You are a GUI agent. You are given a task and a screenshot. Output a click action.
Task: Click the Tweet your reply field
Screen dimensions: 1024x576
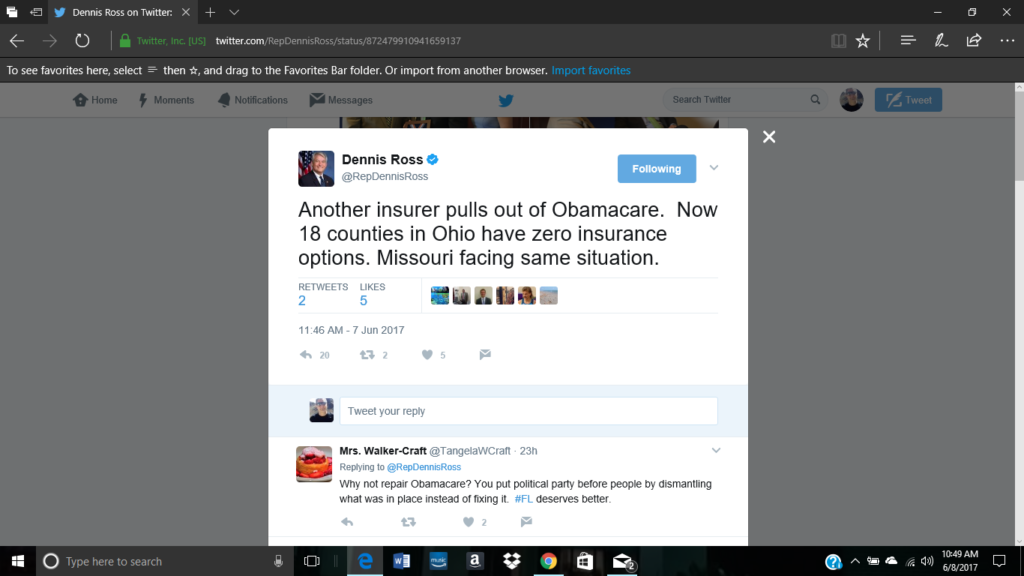tap(528, 411)
